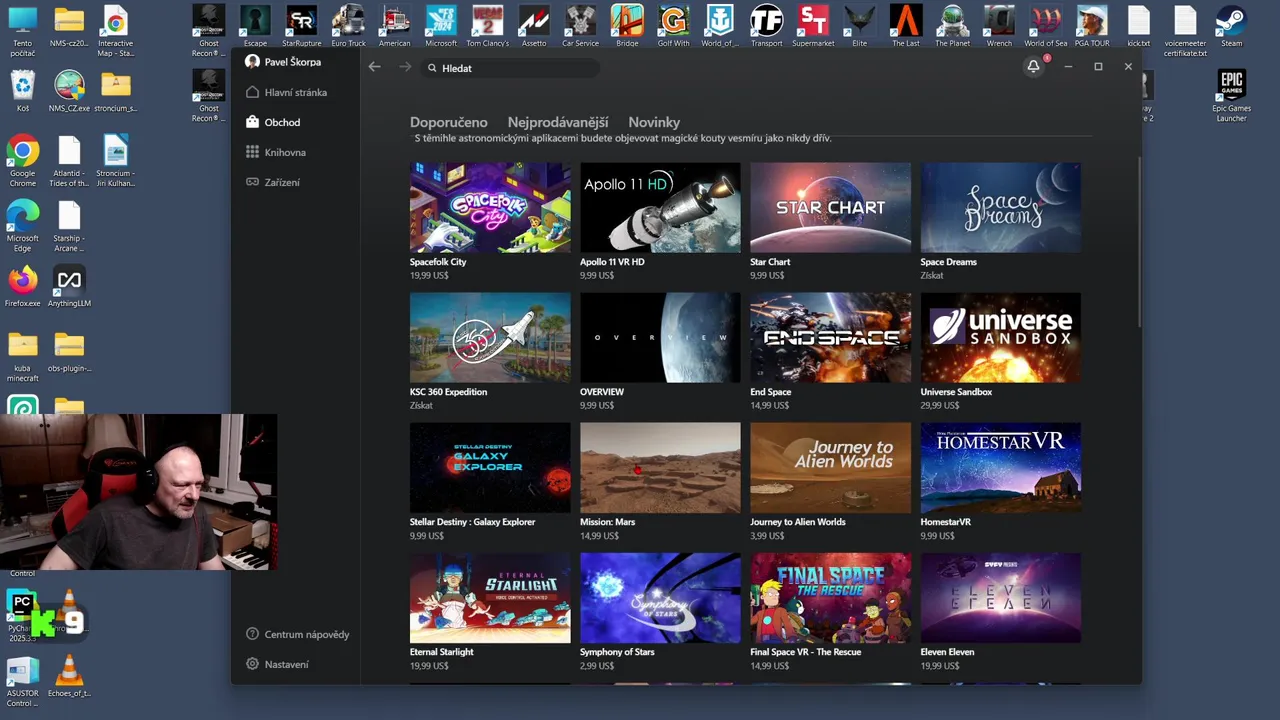Select the Elite desktop shortcut

[859, 26]
